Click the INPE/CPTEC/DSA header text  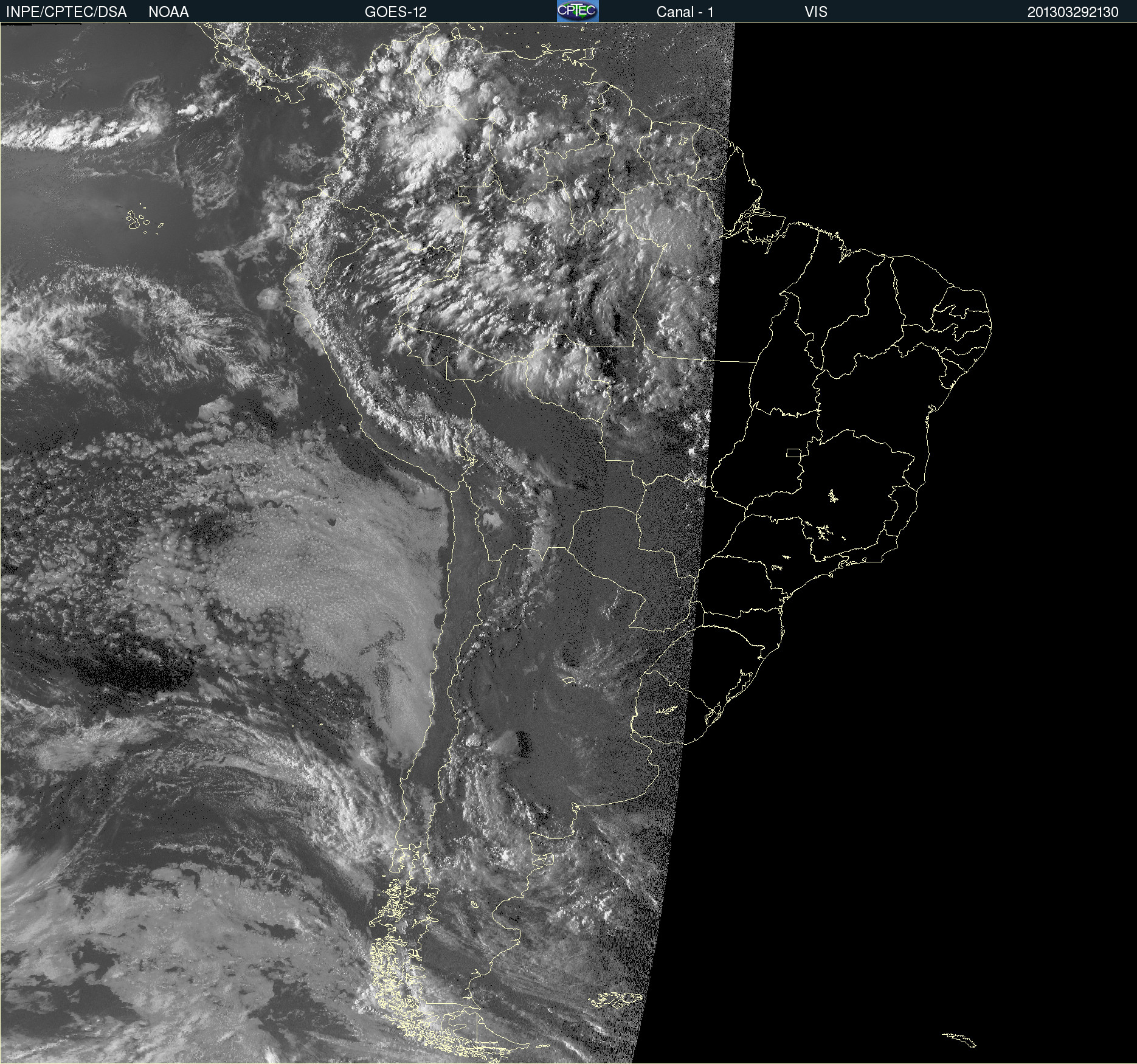tap(66, 12)
